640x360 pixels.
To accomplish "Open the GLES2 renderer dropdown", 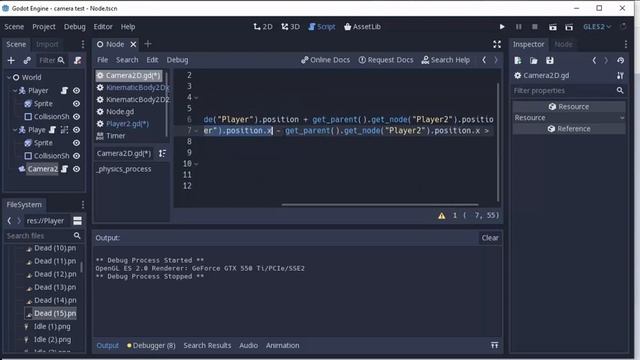I will 597,27.
